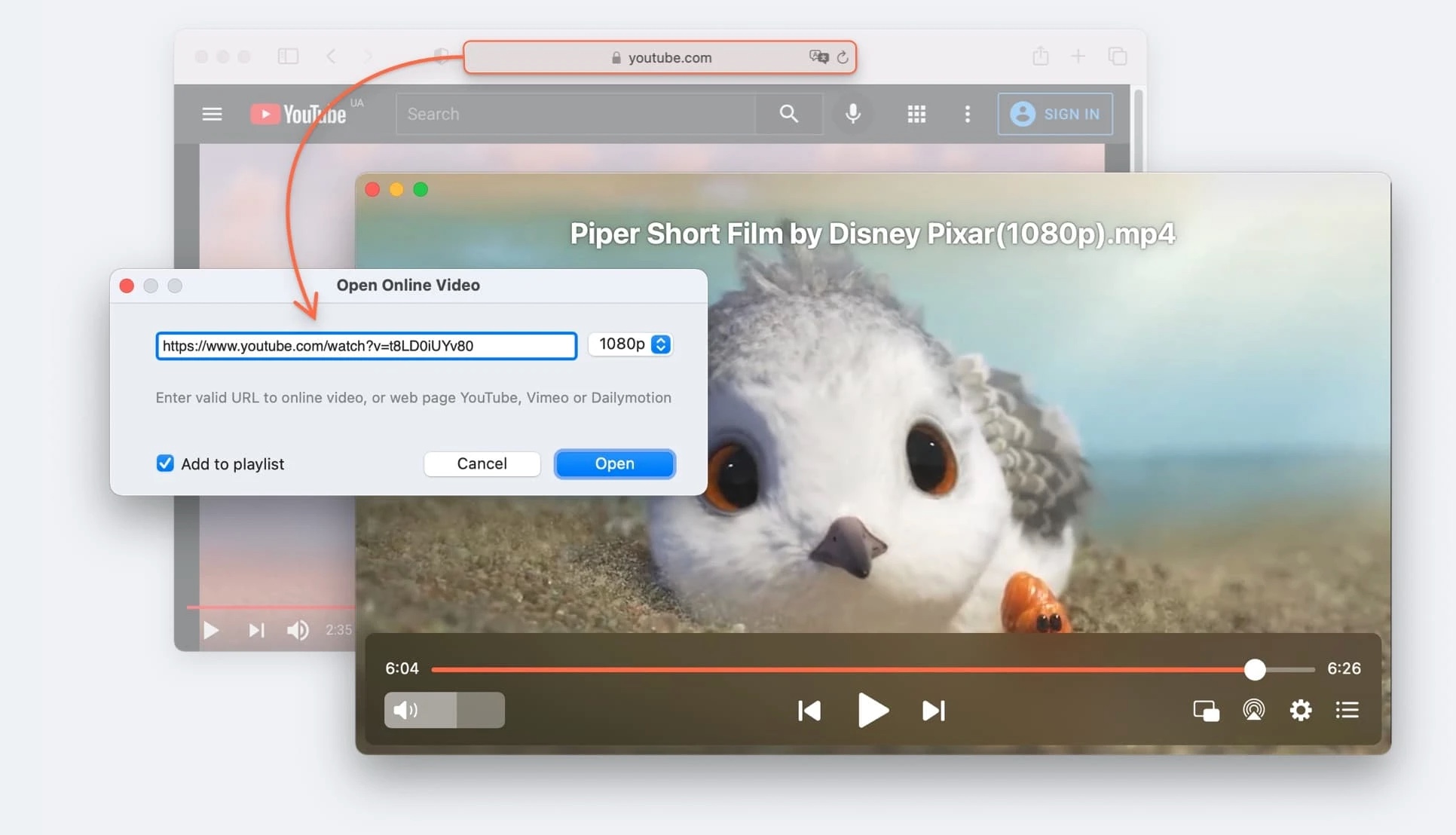Click YouTube voice search microphone
The image size is (1456, 835).
pyautogui.click(x=852, y=114)
